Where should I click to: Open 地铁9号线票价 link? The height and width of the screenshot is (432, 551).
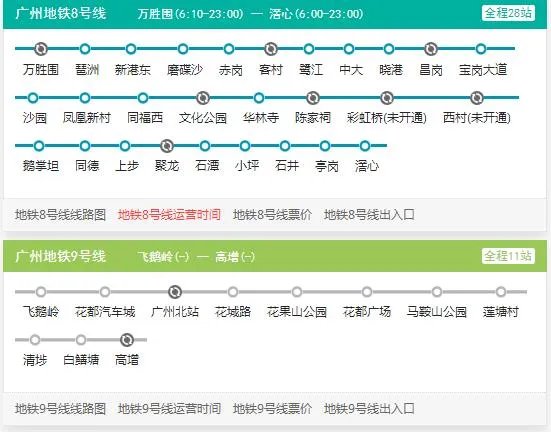(x=272, y=409)
